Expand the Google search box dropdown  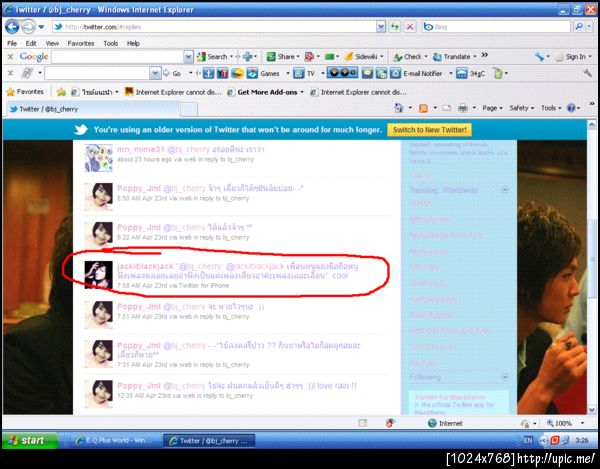click(x=188, y=57)
